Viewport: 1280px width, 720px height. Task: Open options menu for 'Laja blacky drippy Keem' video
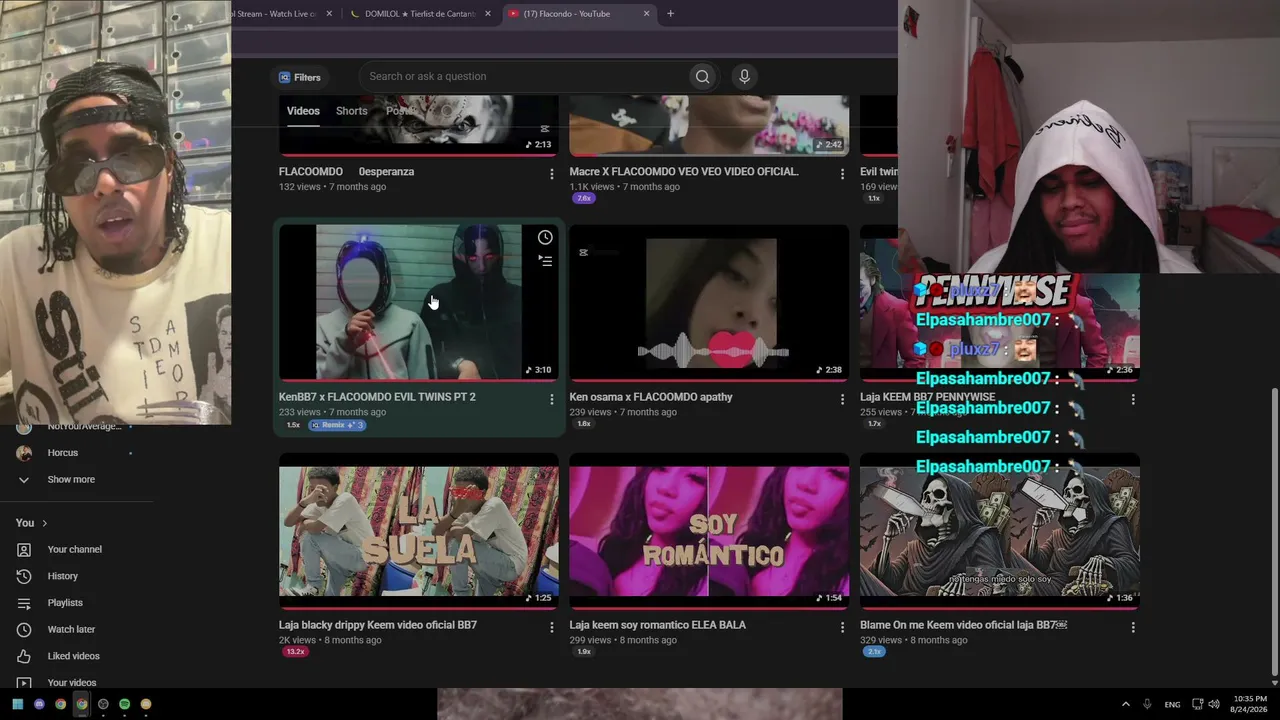pyautogui.click(x=551, y=627)
